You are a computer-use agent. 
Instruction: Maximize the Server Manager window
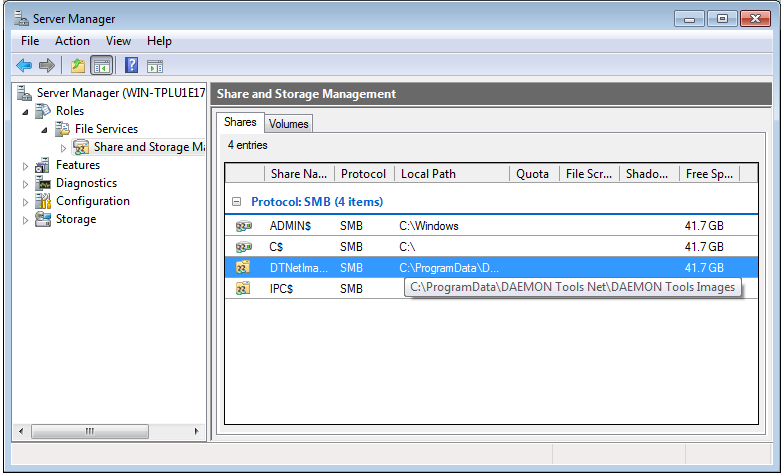pos(722,19)
